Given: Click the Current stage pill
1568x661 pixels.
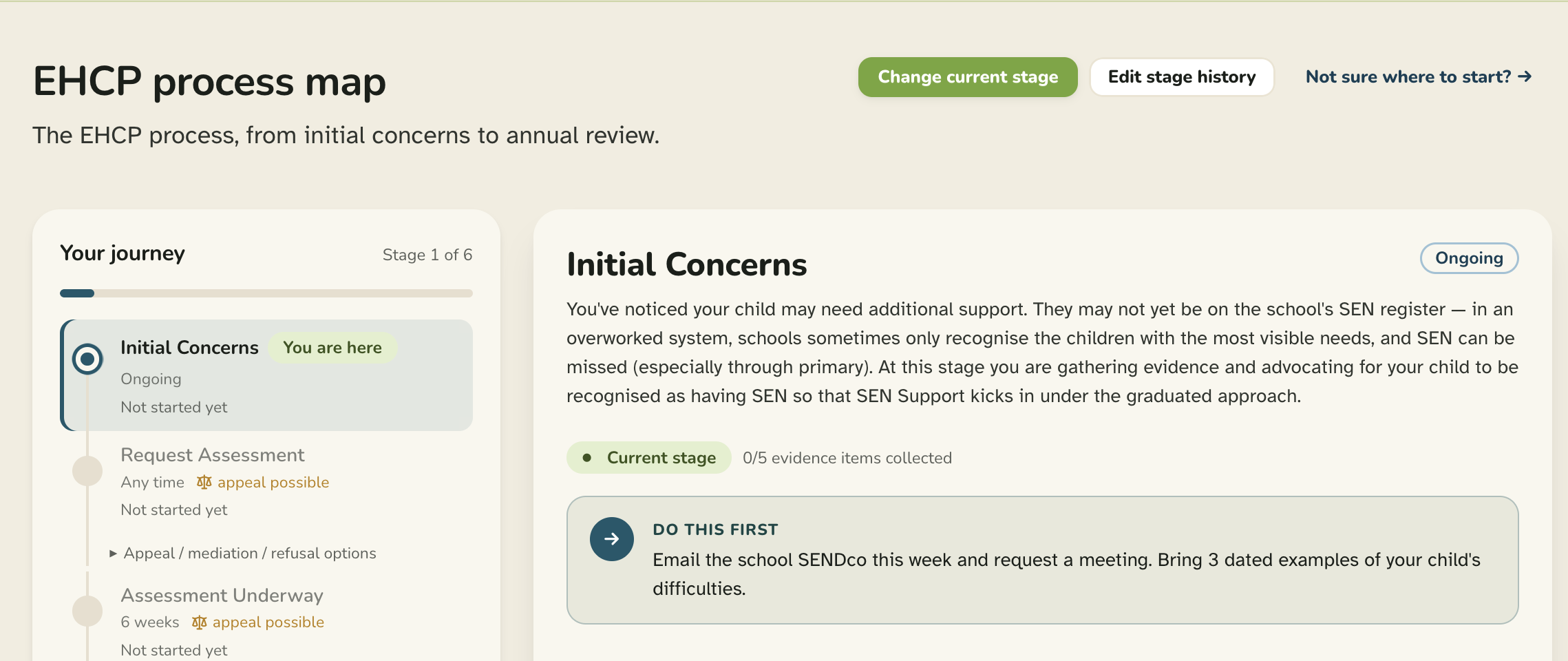Looking at the screenshot, I should point(649,458).
